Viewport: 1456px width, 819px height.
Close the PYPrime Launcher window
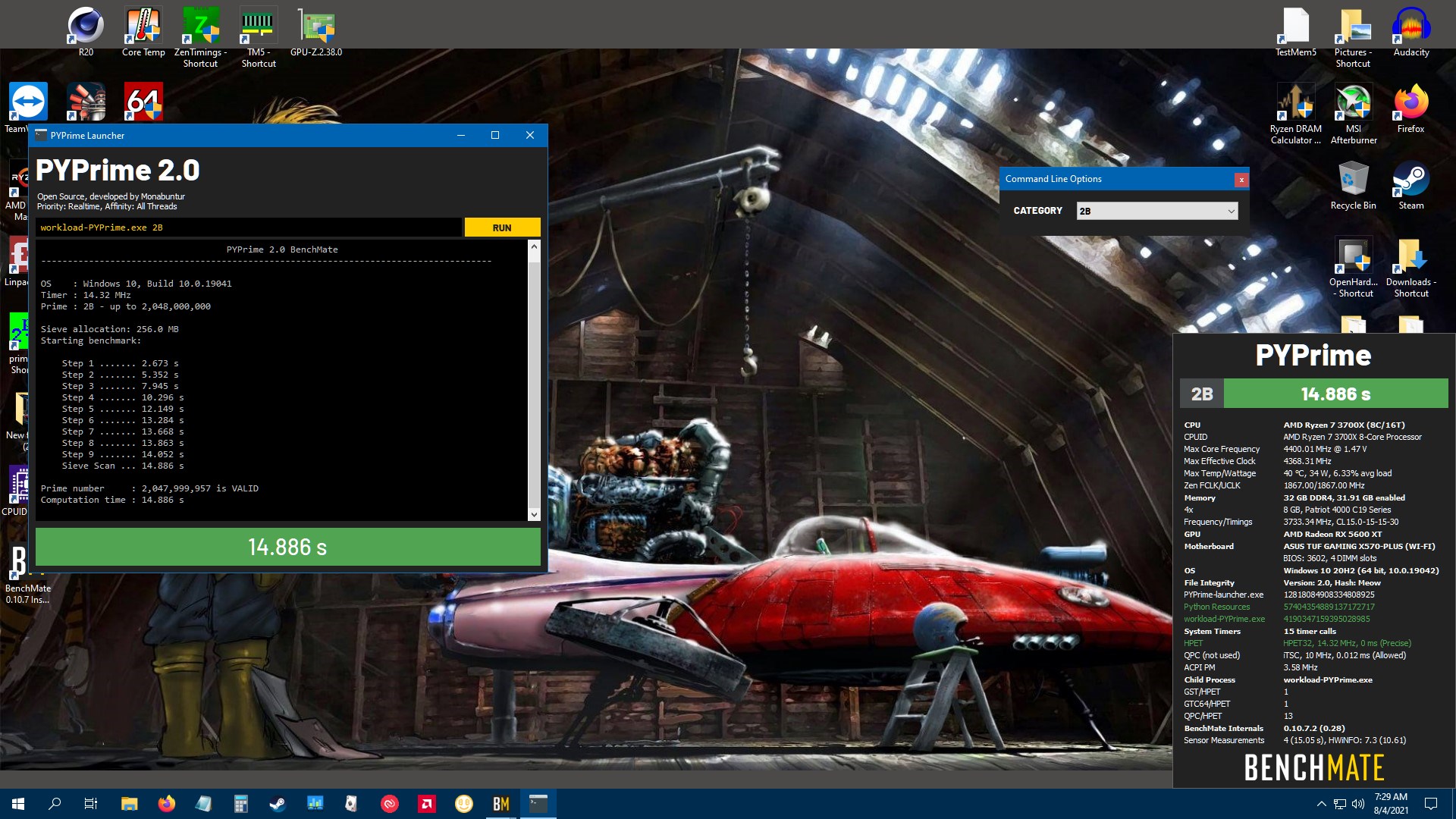pos(530,136)
